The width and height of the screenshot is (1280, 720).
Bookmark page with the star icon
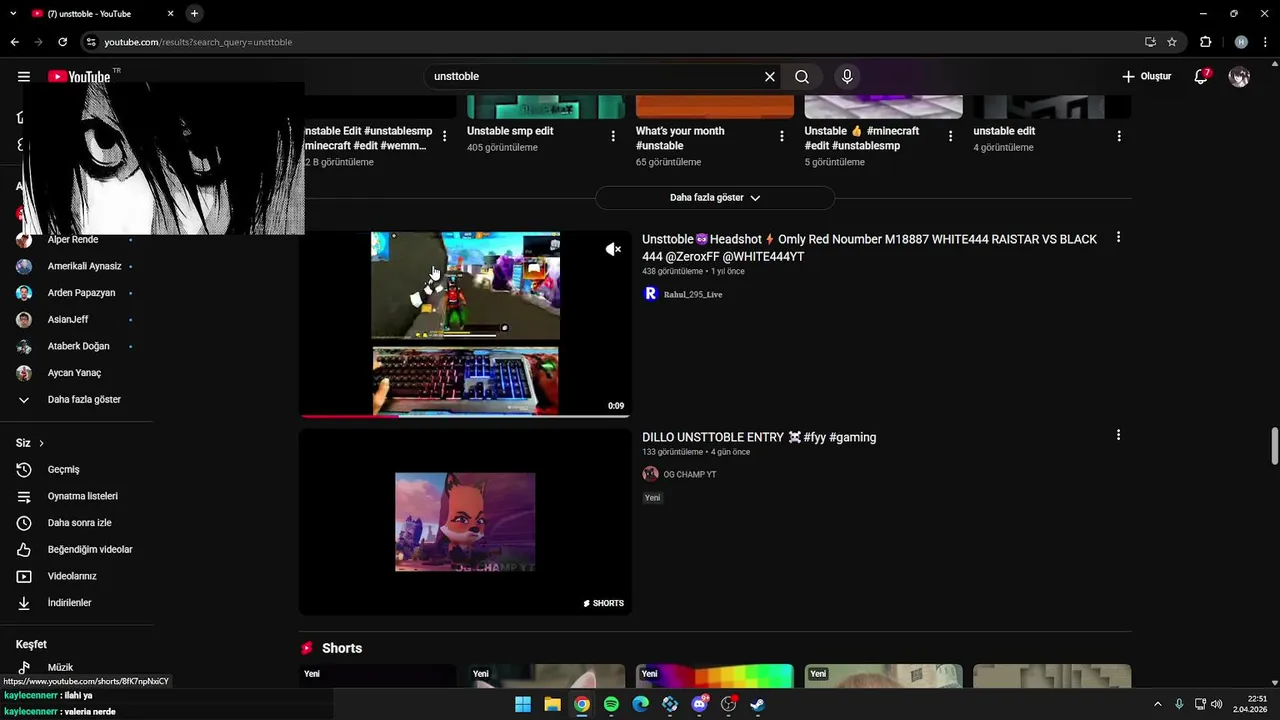1172,42
